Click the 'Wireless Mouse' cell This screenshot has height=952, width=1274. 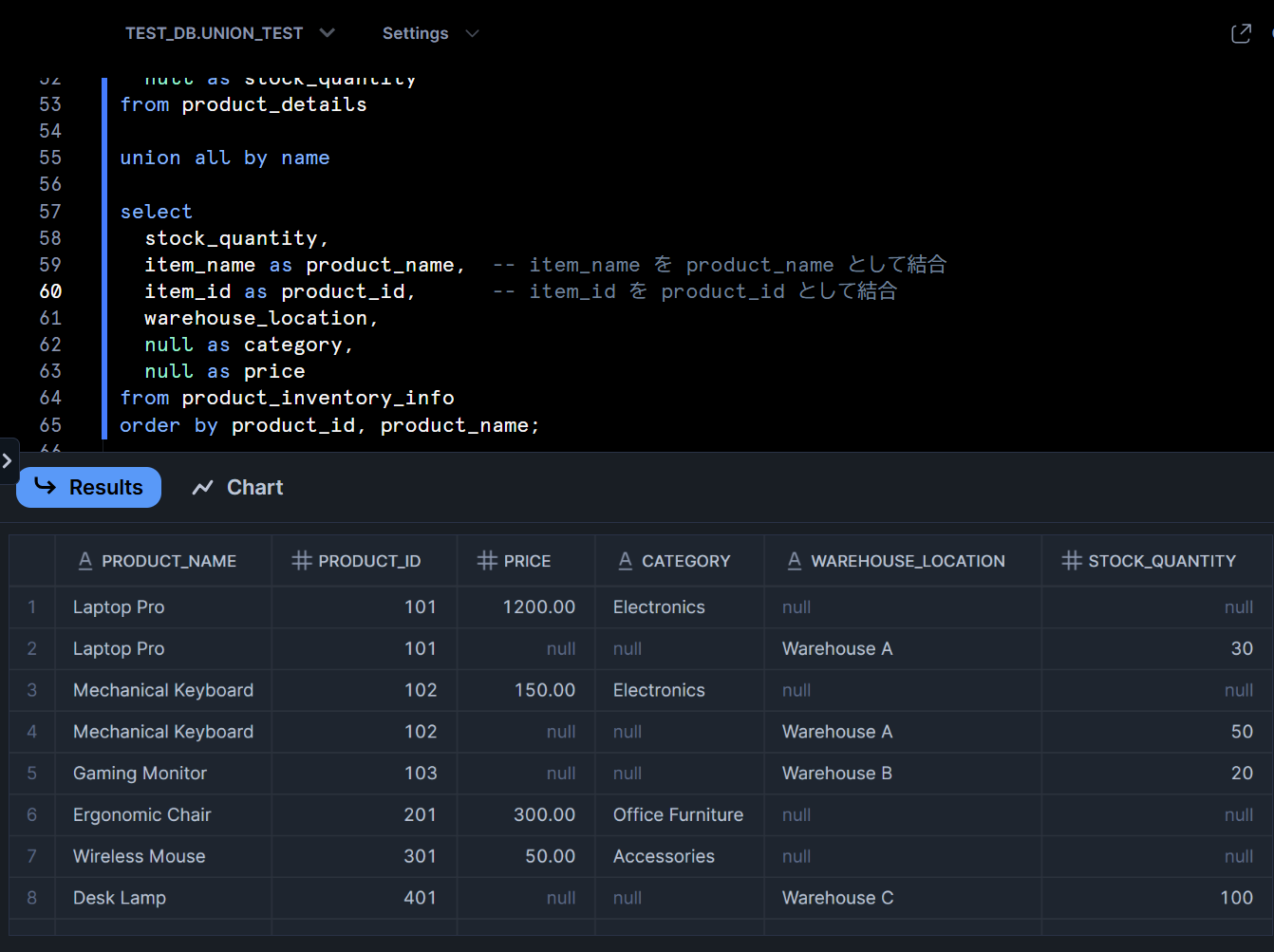coord(163,856)
